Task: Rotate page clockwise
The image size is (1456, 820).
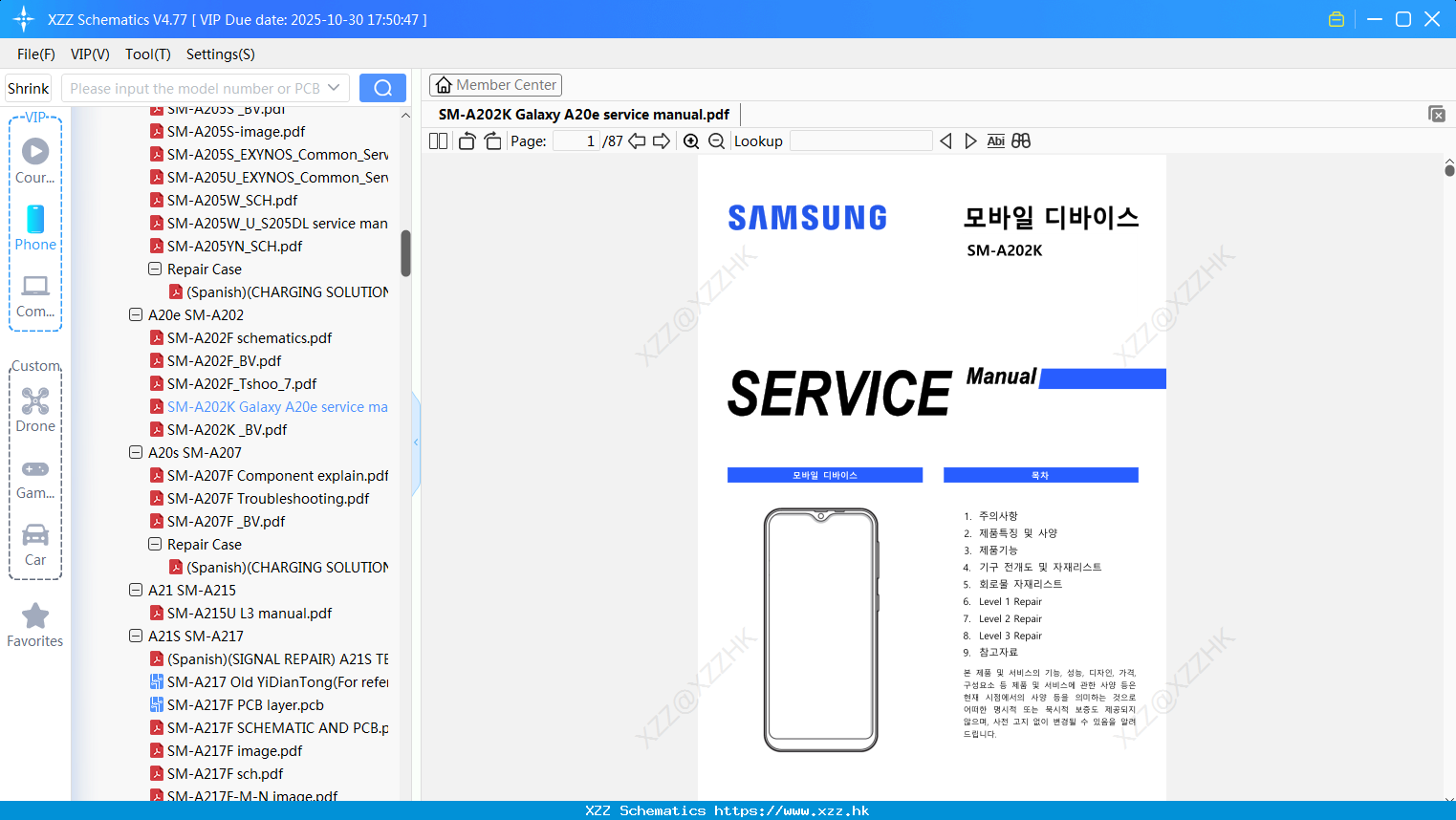Action: click(x=492, y=141)
